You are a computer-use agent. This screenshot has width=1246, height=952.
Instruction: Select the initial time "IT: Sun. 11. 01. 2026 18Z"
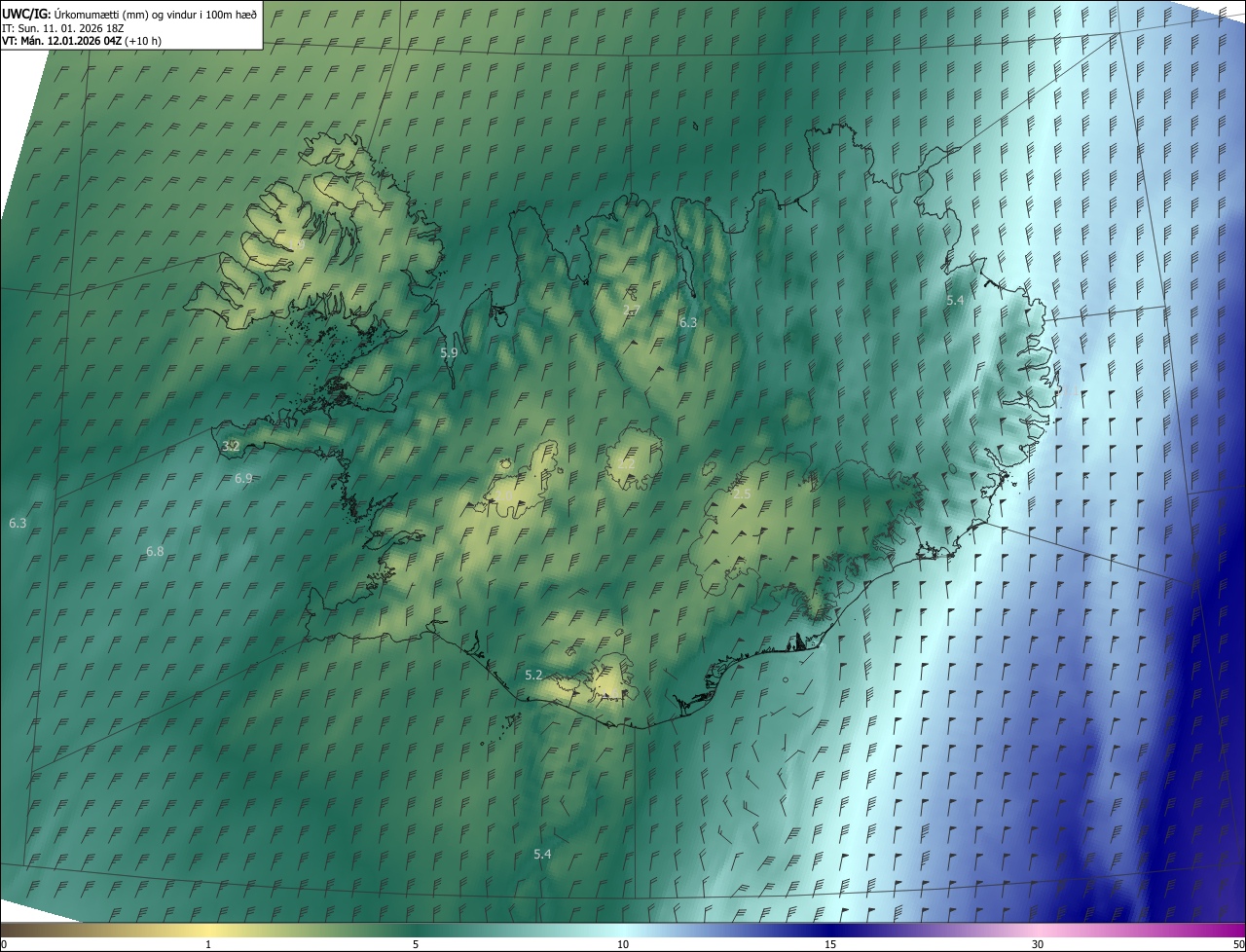pyautogui.click(x=62, y=28)
